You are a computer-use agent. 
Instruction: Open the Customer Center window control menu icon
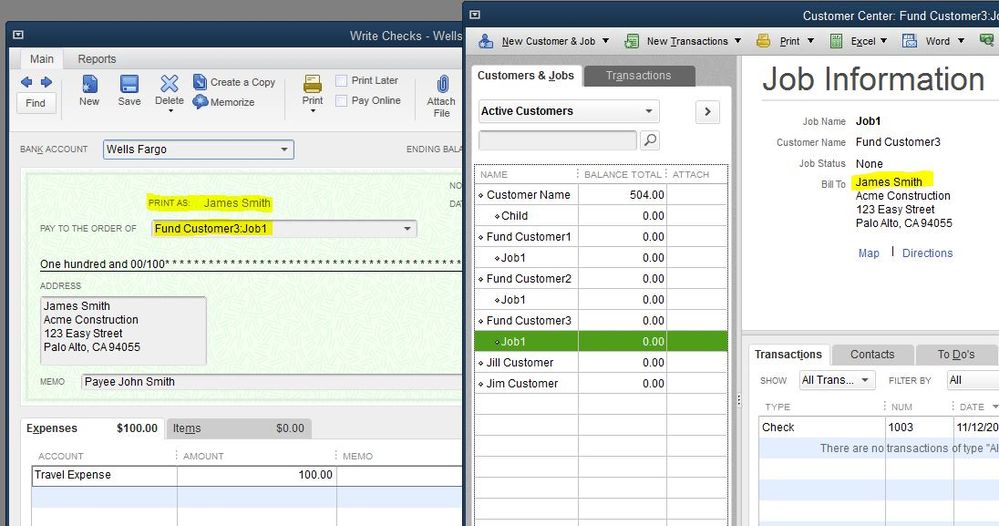click(475, 15)
